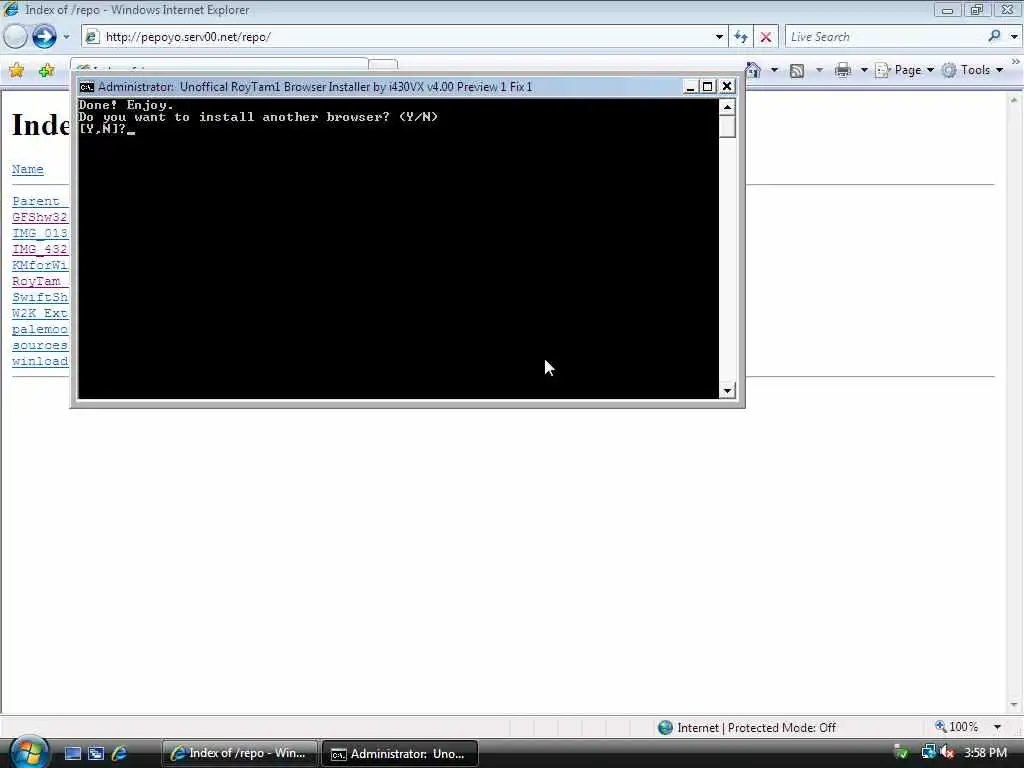Viewport: 1024px width, 768px height.
Task: Click the Home icon in the command bar
Action: 754,70
